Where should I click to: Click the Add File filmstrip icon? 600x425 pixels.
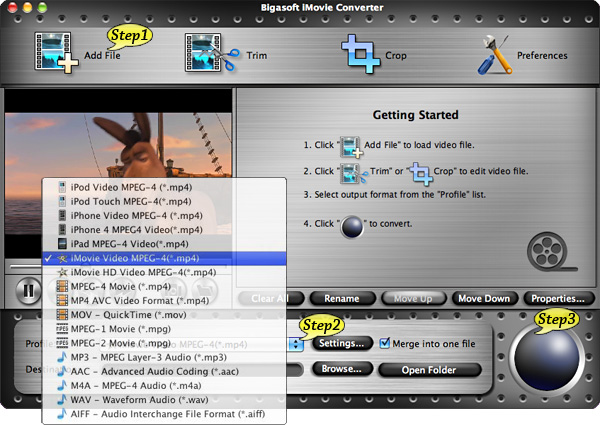coord(55,53)
